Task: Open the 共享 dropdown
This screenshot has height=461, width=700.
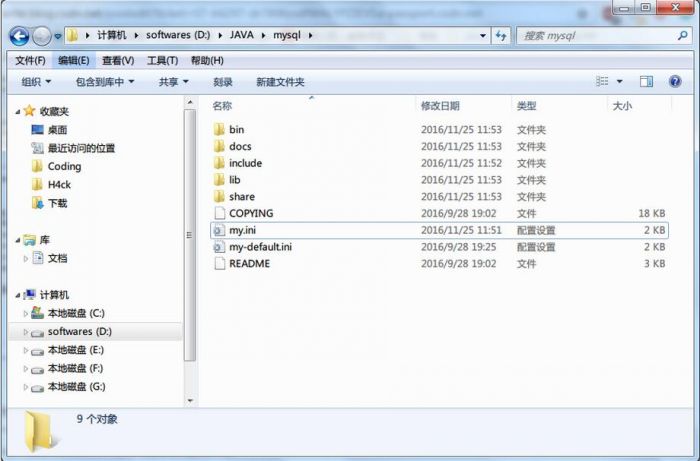Action: pyautogui.click(x=174, y=82)
